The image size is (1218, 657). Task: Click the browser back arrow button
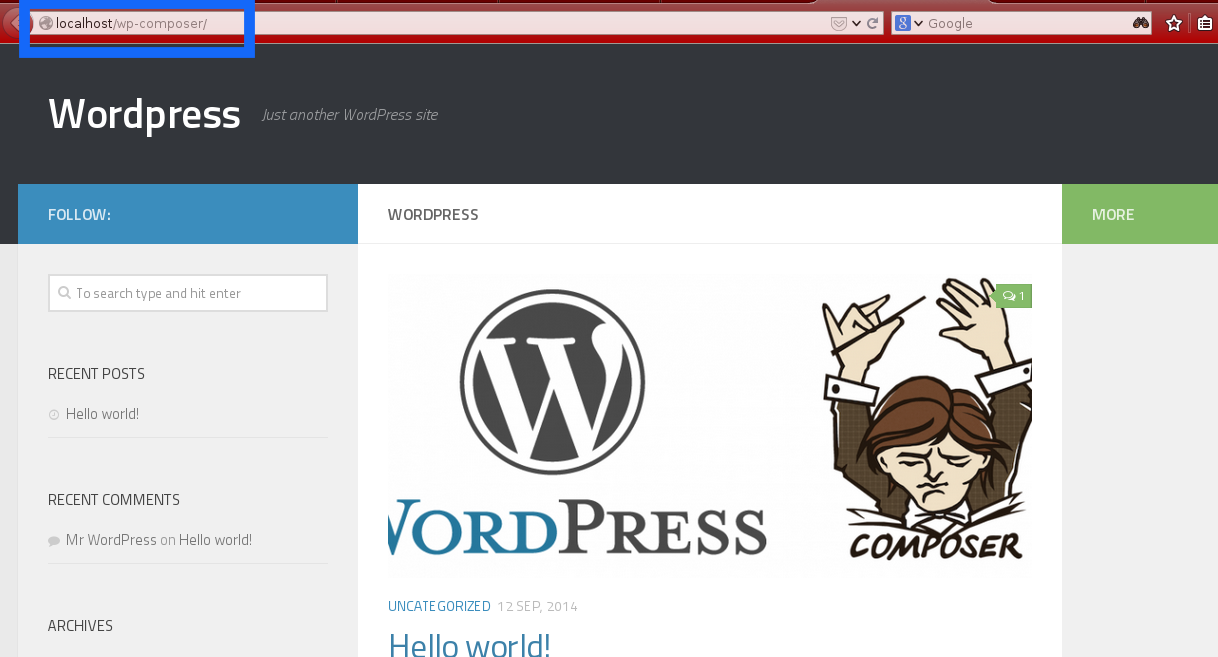pyautogui.click(x=14, y=23)
